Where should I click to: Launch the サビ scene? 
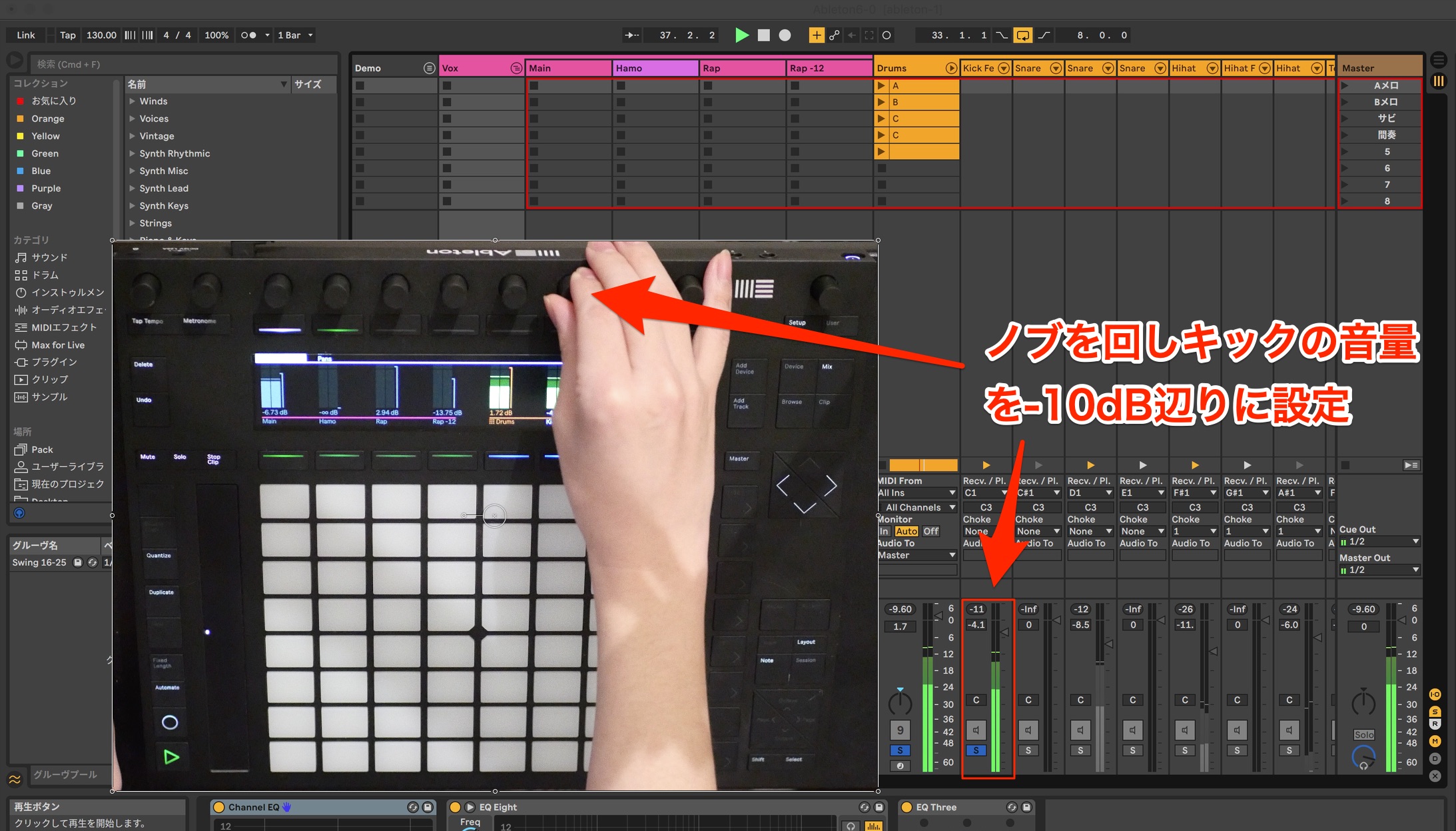(x=1345, y=118)
